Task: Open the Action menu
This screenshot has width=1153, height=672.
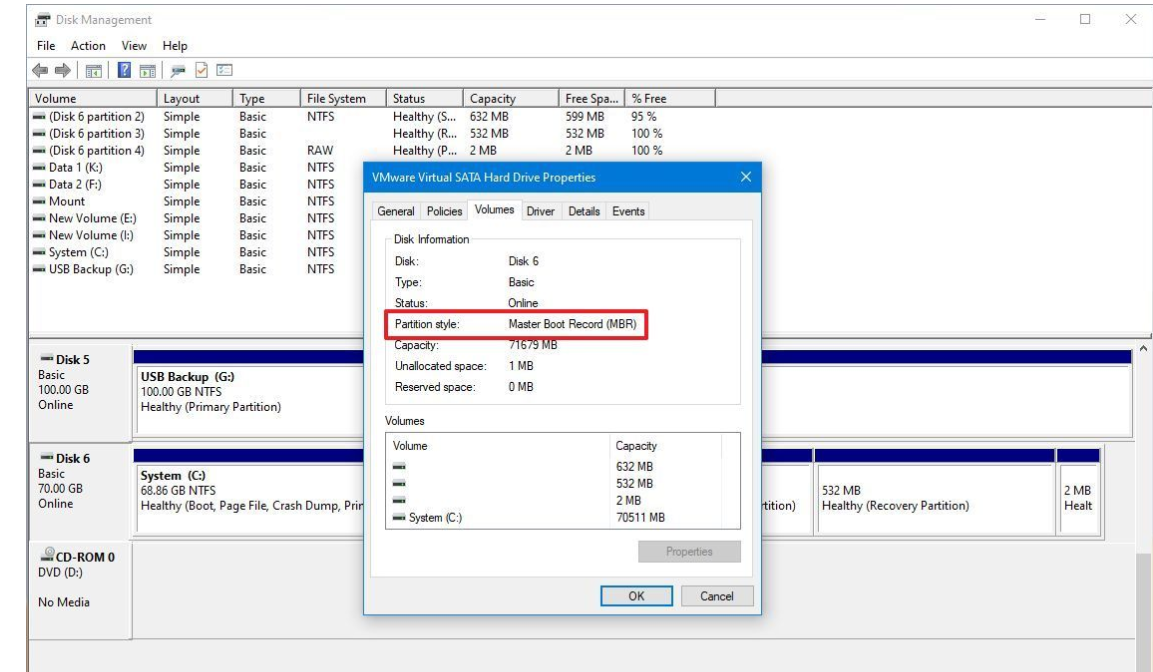Action: 88,46
